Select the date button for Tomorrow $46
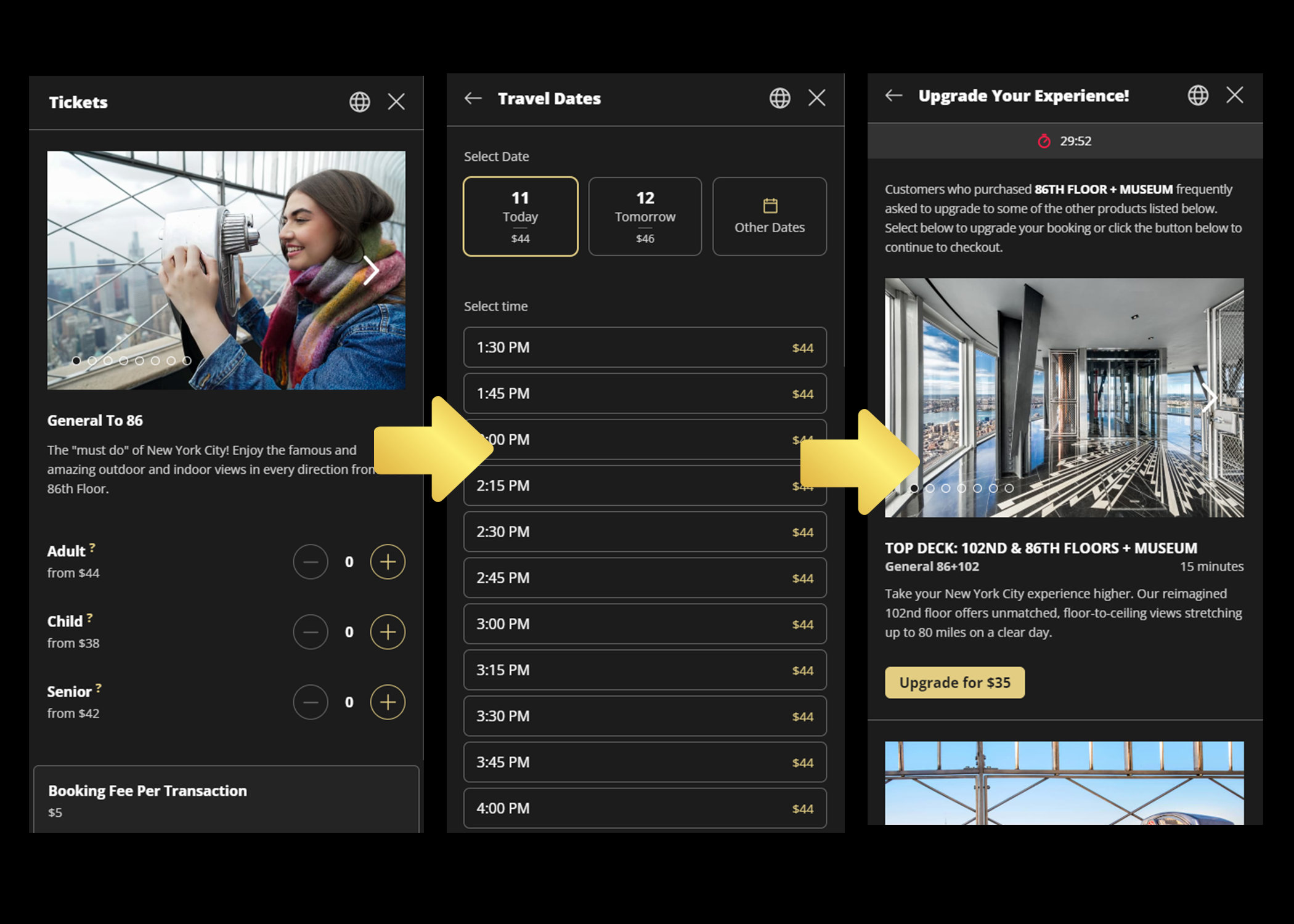The image size is (1294, 924). coord(644,214)
